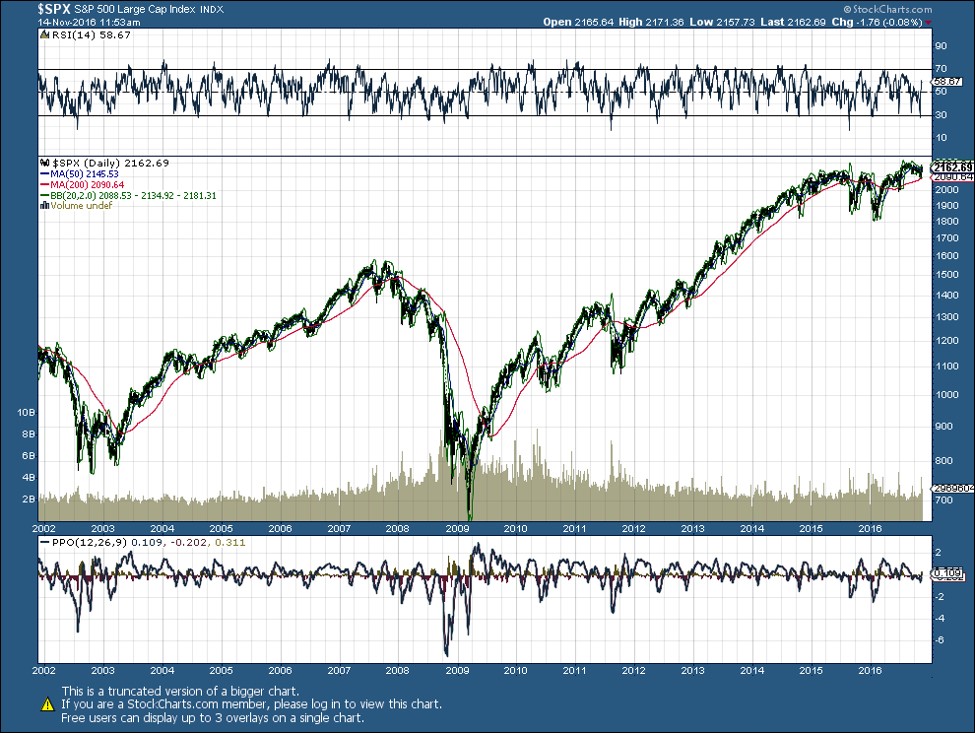Image resolution: width=975 pixels, height=733 pixels.
Task: Click the 10B label on volume axis
Action: (x=26, y=413)
